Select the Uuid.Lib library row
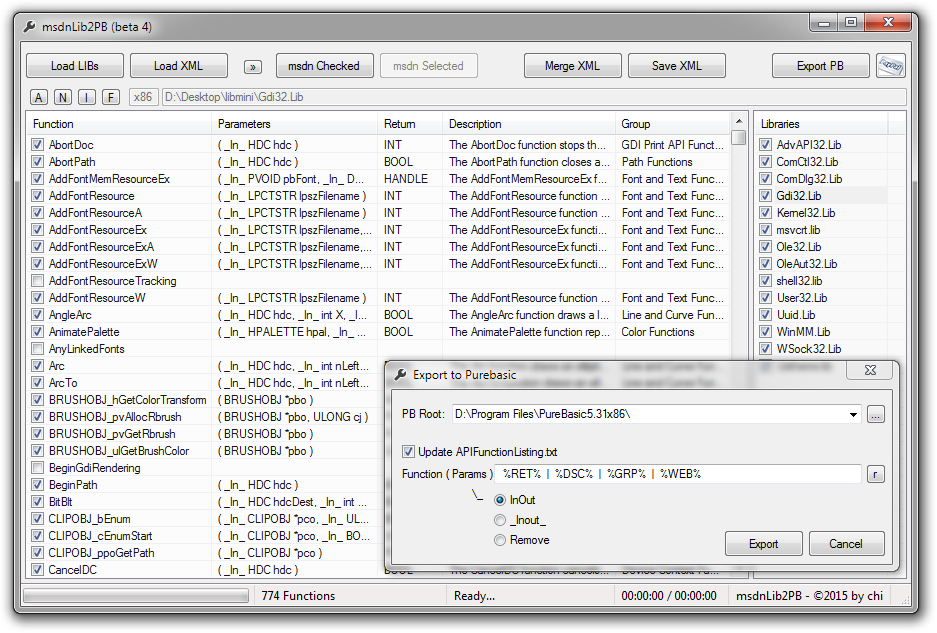The image size is (937, 633). coord(823,315)
